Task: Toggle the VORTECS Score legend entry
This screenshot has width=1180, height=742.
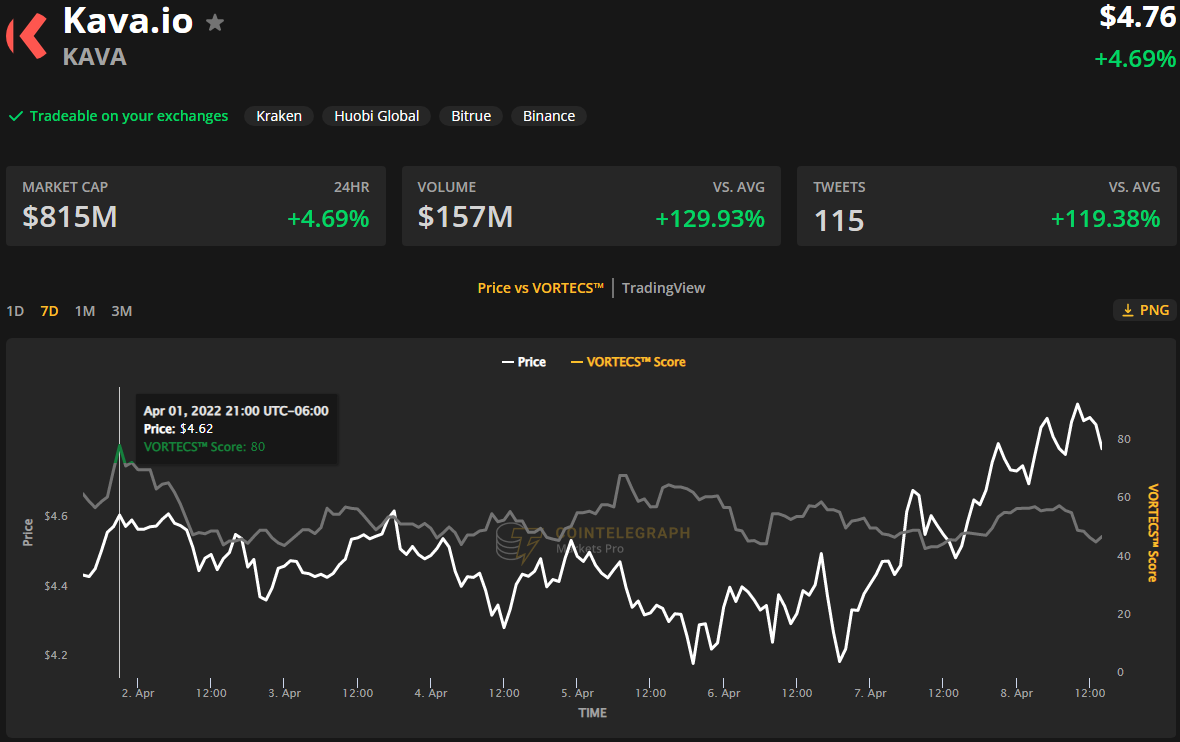Action: 628,362
